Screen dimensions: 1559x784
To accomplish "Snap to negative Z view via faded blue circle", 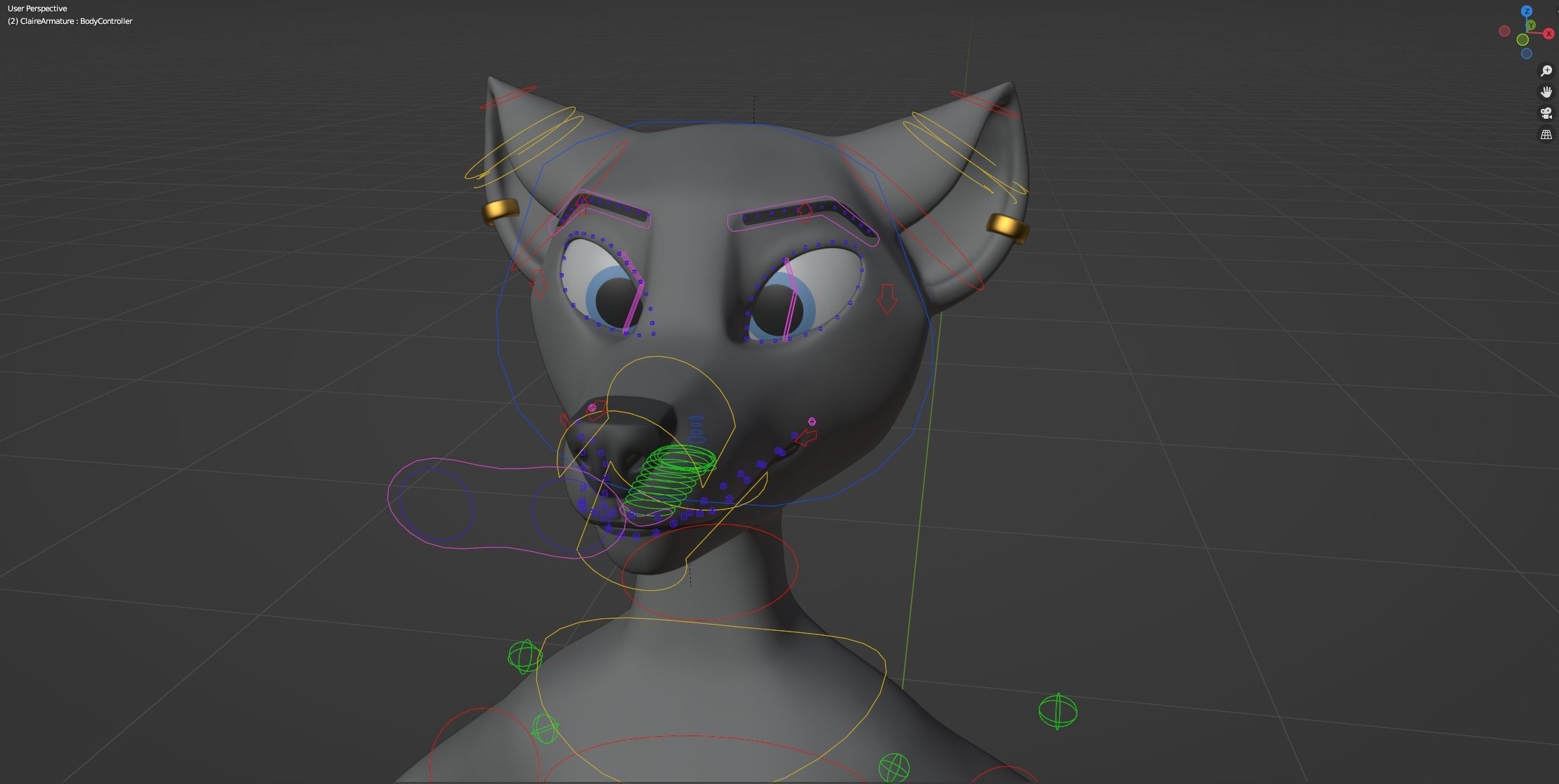I will 1526,53.
